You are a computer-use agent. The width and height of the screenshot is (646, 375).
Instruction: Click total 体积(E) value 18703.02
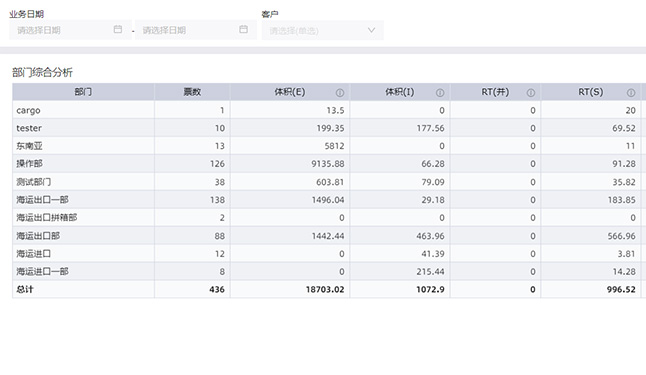click(325, 289)
